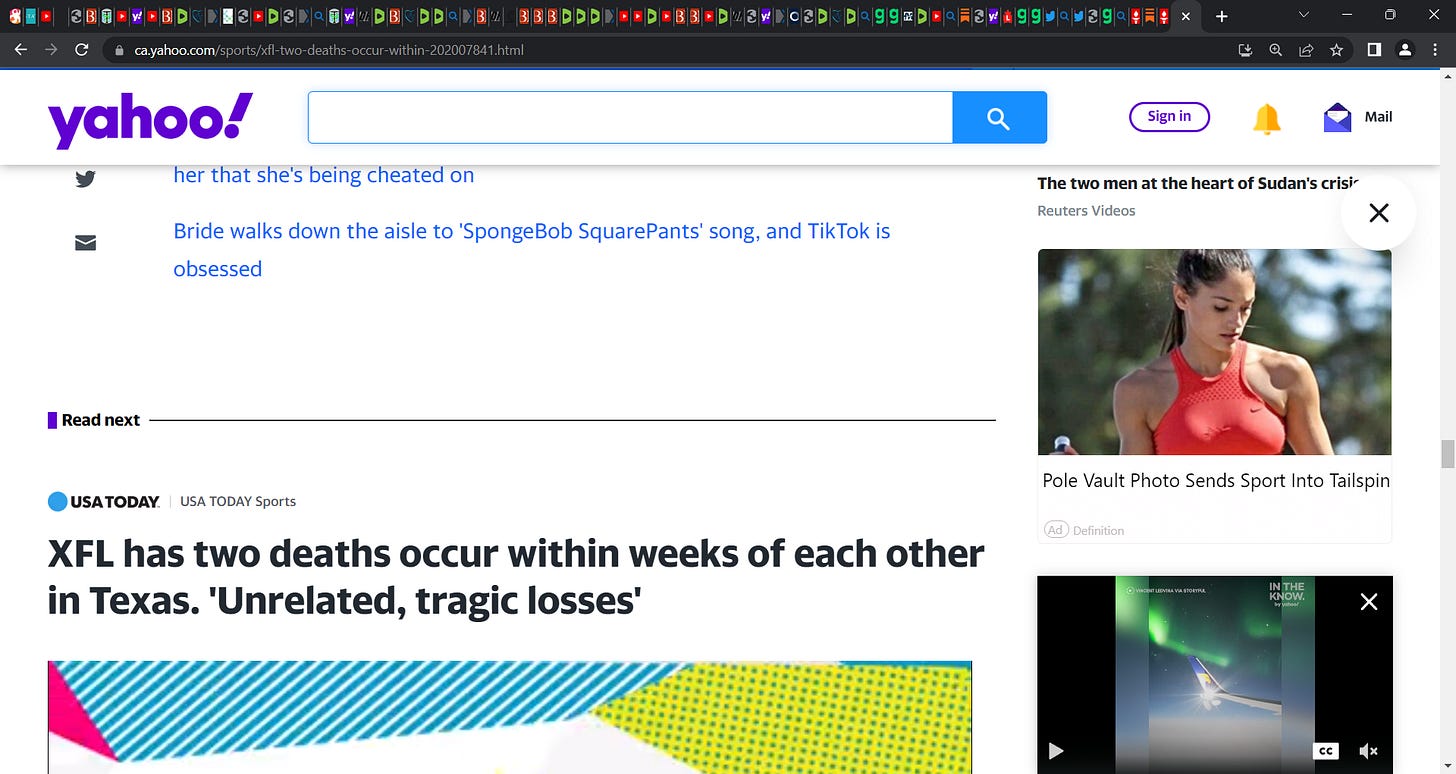Screen dimensions: 1456x774
Task: Toggle closed captions on the video
Action: tap(1325, 750)
